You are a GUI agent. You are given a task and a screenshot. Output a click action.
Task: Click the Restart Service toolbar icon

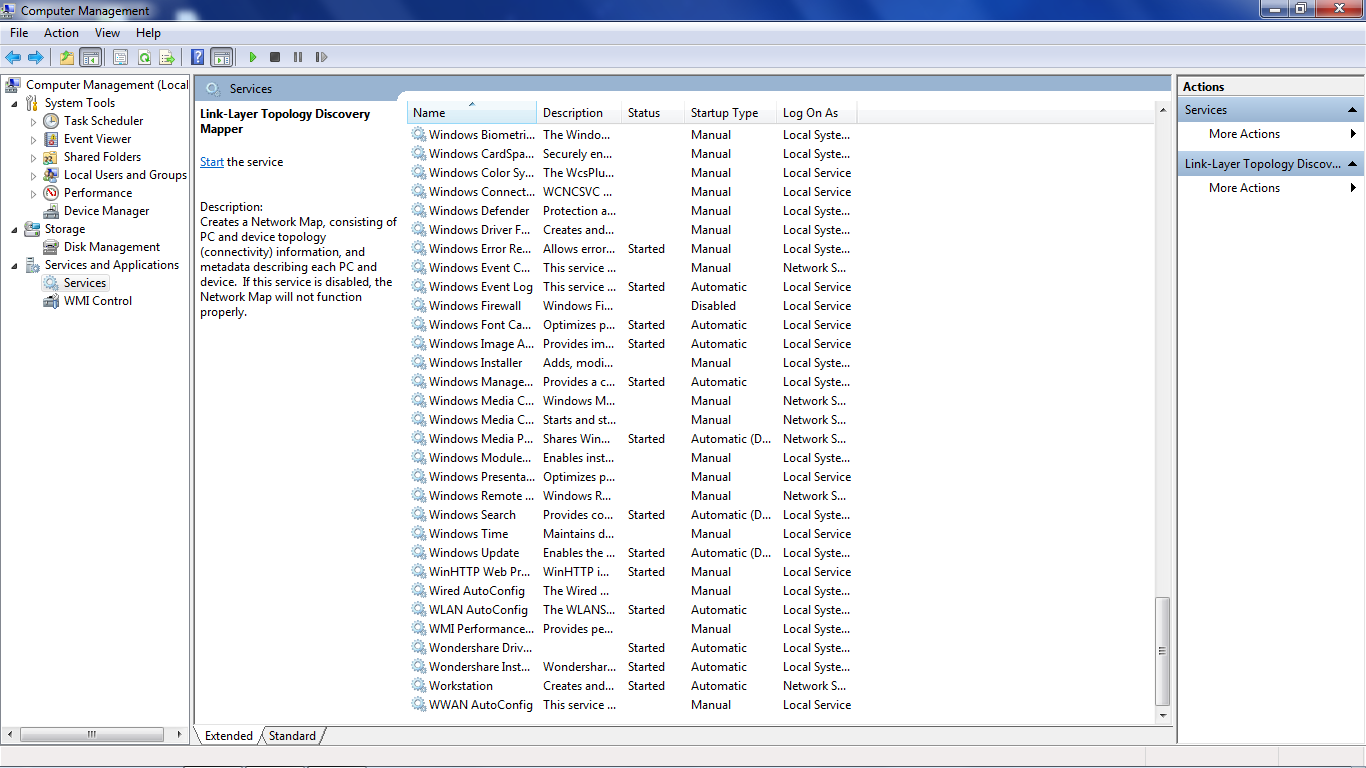[321, 57]
